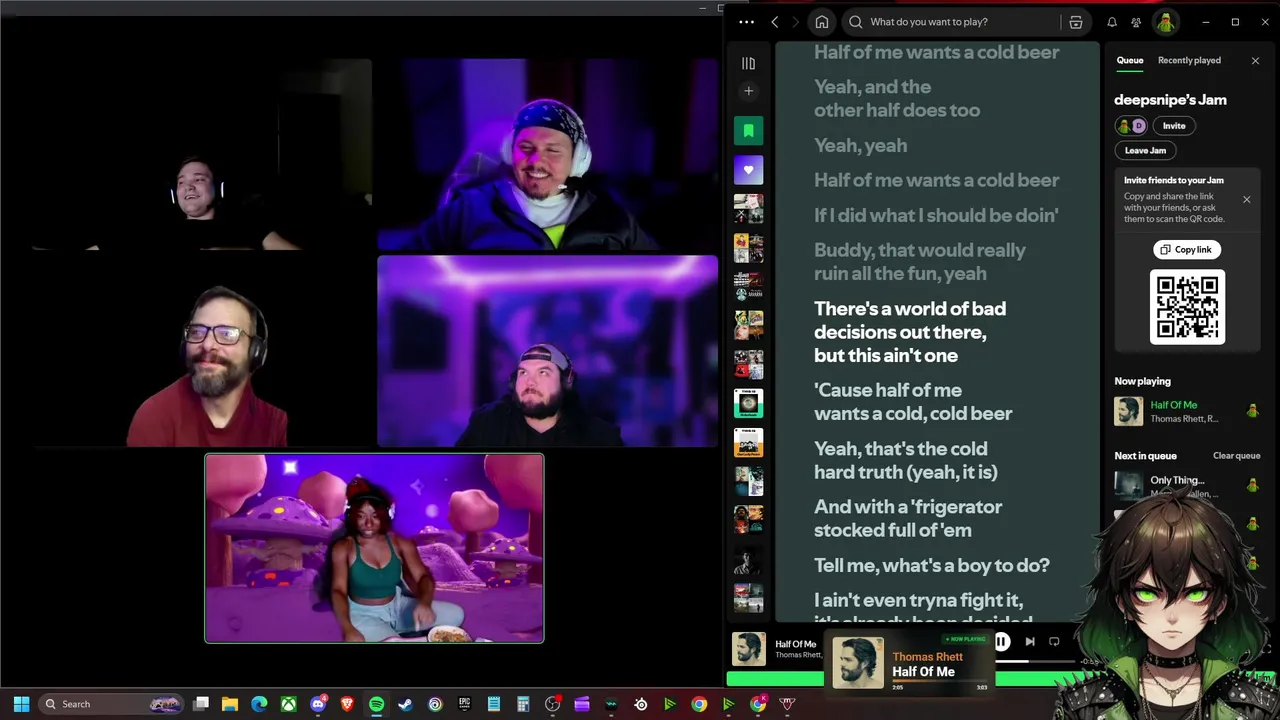
Task: Switch to the Recently played tab
Action: pyautogui.click(x=1189, y=60)
